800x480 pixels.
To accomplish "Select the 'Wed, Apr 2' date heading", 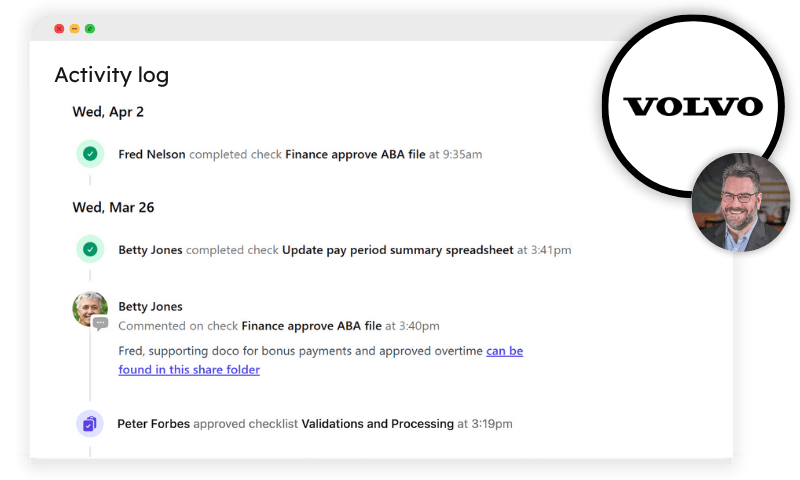I will point(108,112).
